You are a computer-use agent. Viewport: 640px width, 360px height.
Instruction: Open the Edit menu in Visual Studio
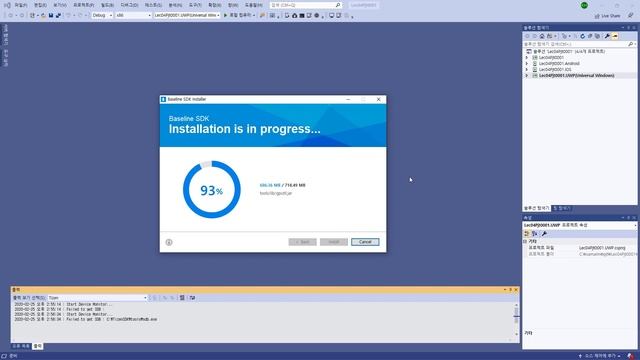pyautogui.click(x=40, y=5)
